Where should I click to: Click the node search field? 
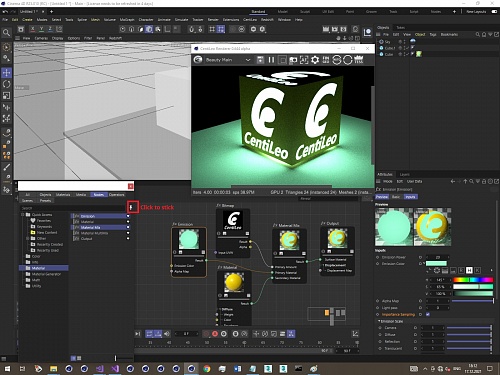pos(73,208)
